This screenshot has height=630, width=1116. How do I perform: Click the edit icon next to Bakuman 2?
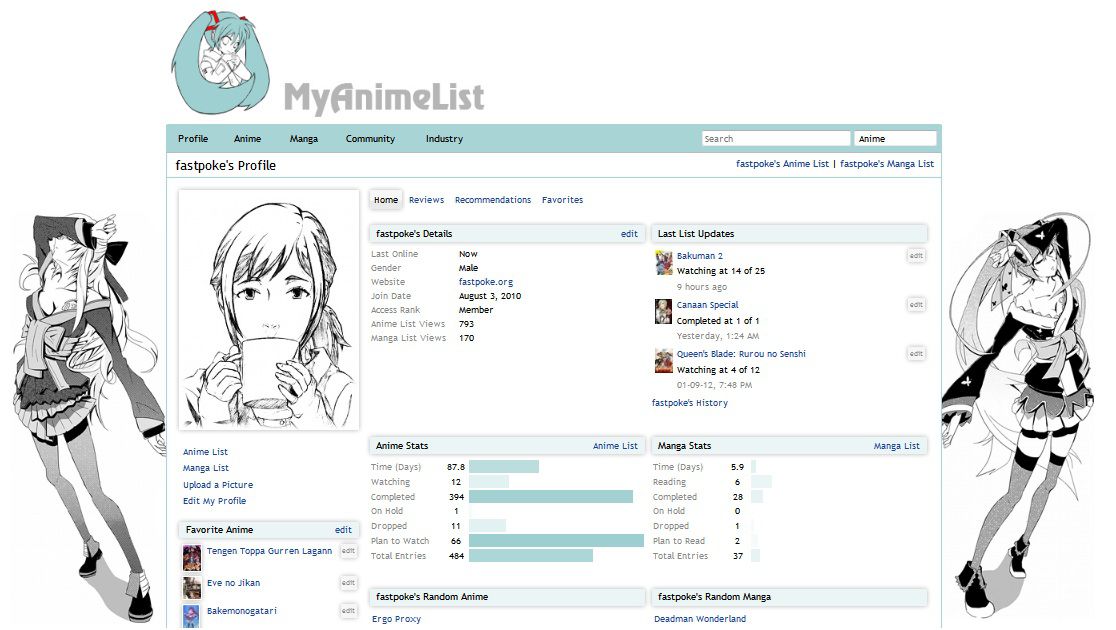point(916,256)
